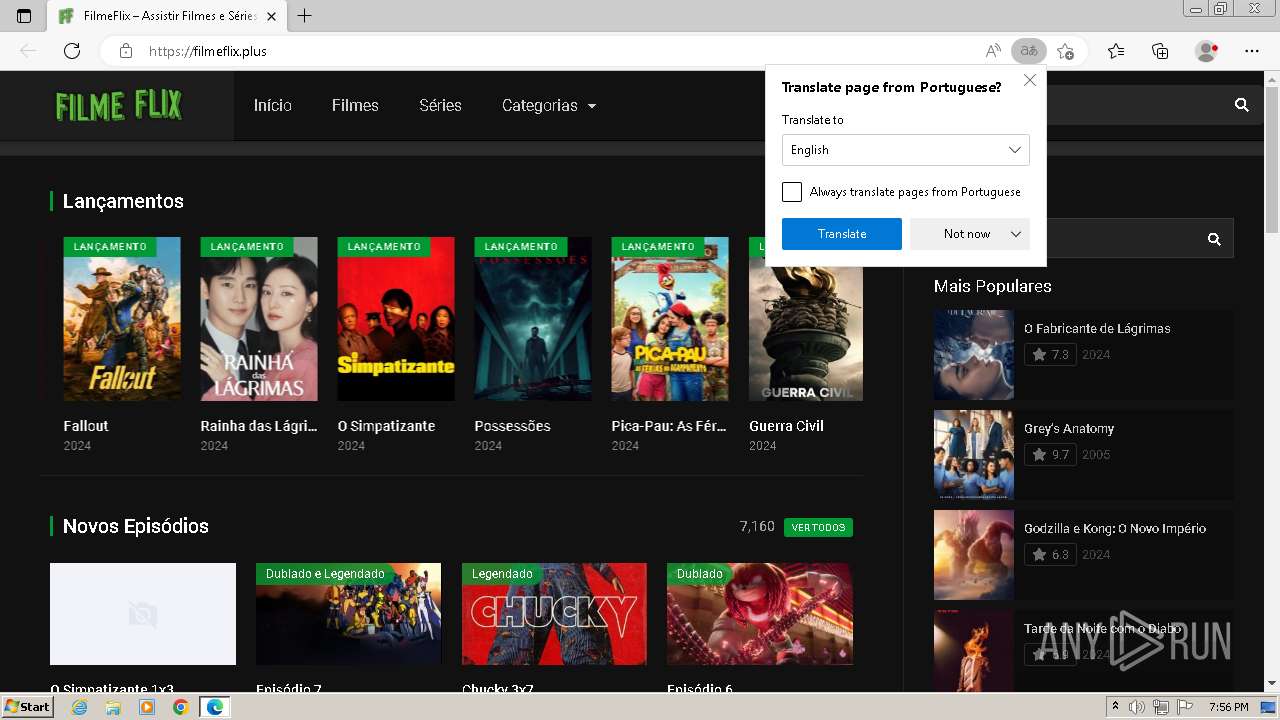
Task: Close the translate popup
Action: coord(1030,80)
